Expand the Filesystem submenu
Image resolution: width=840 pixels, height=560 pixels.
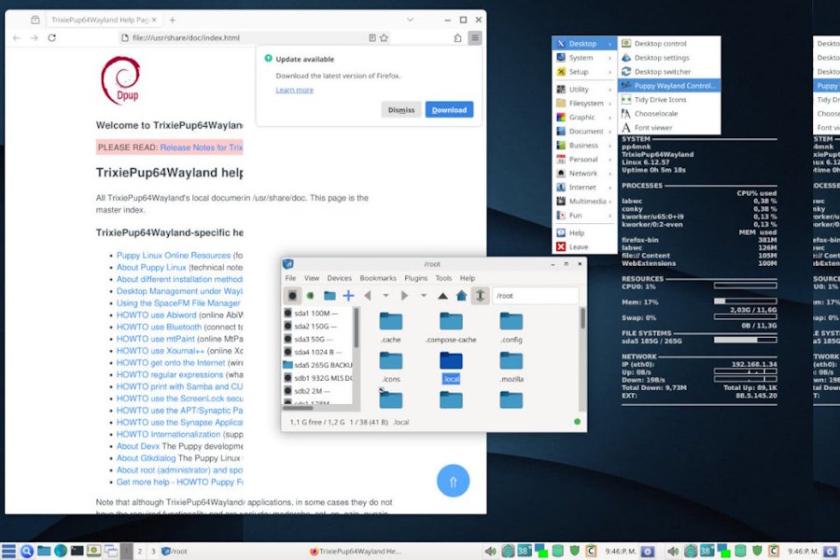tap(584, 103)
